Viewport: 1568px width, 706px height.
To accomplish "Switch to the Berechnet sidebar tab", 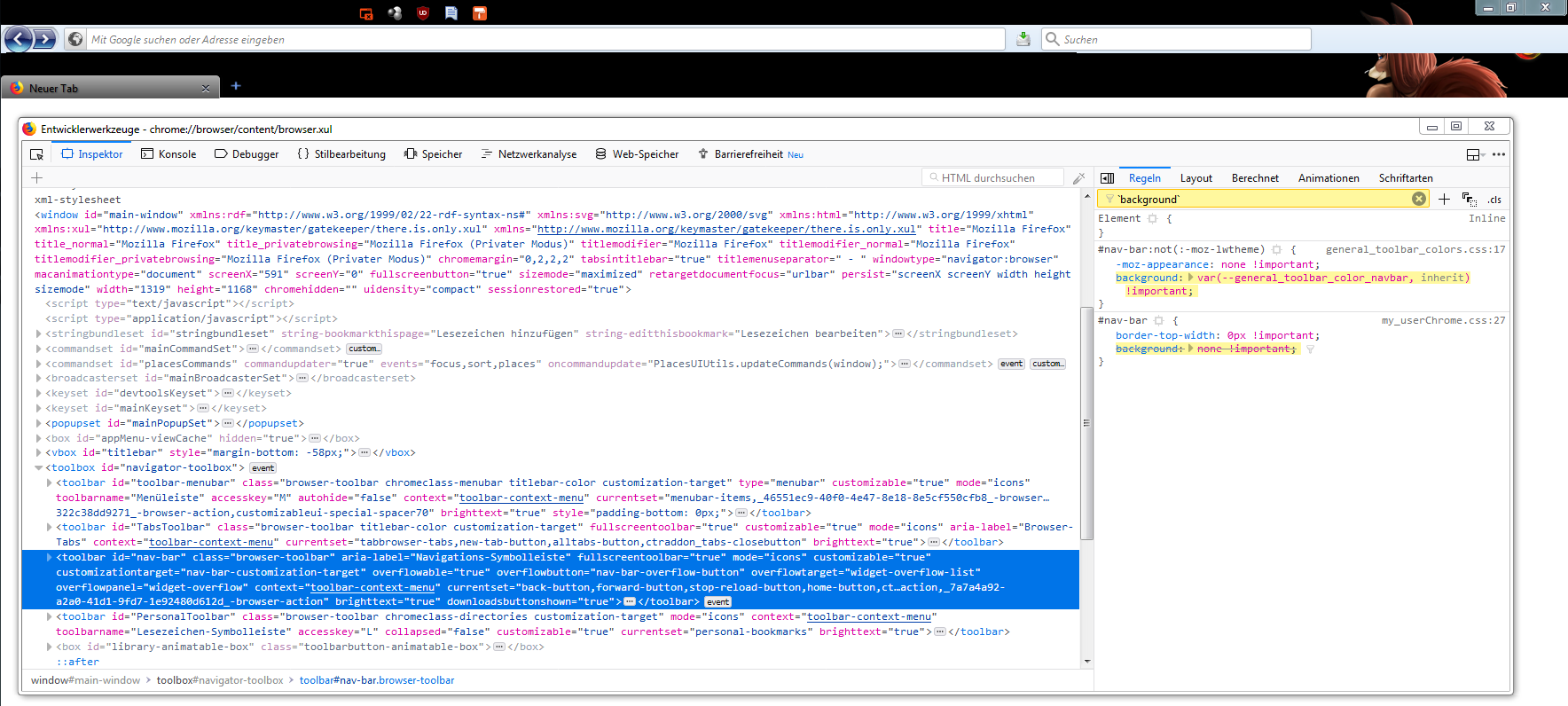I will coord(1255,178).
